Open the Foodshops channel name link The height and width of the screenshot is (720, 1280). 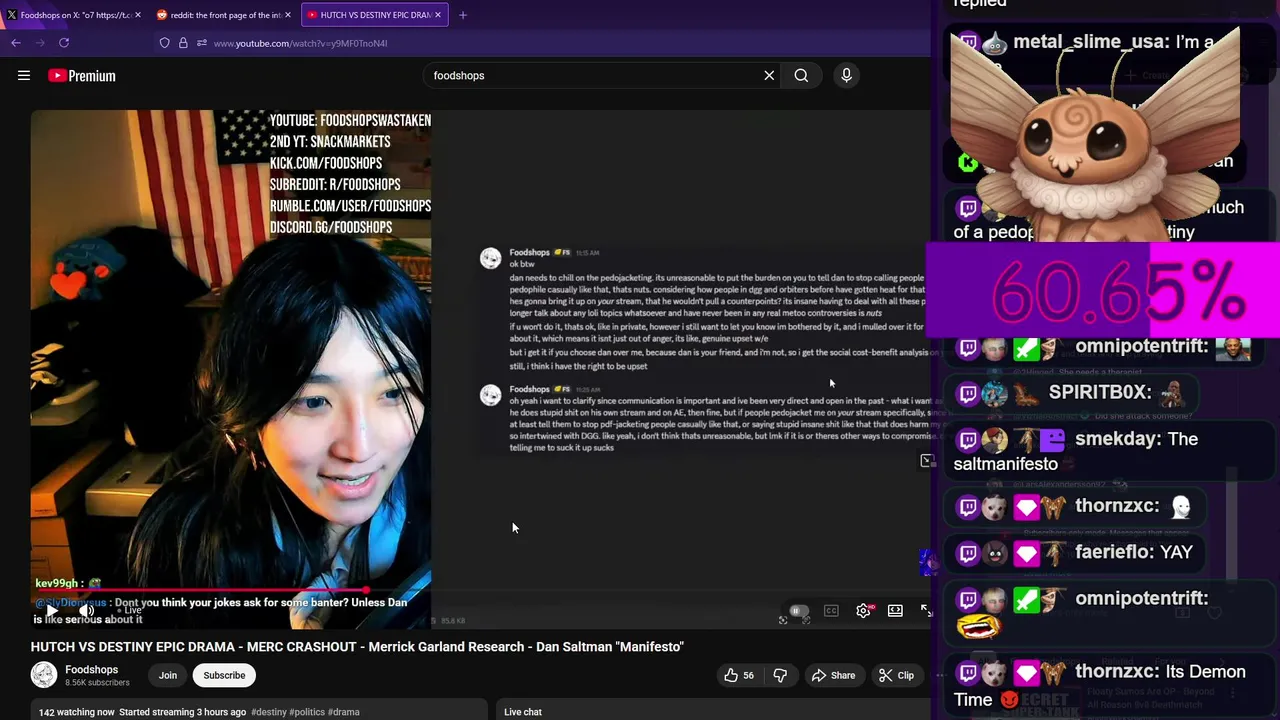[x=91, y=669]
